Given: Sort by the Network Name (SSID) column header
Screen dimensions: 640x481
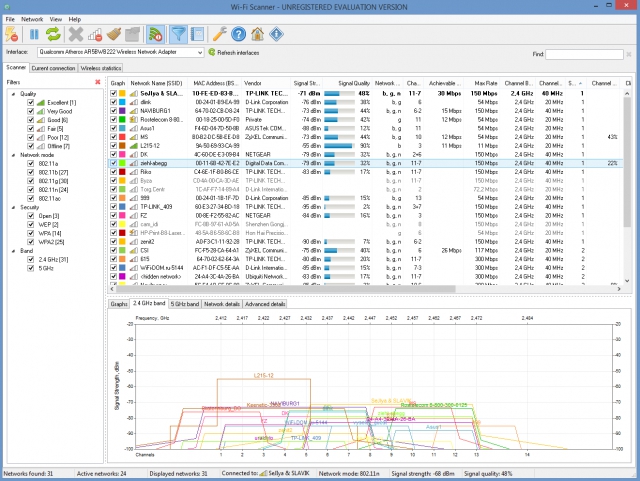Looking at the screenshot, I should [x=156, y=83].
